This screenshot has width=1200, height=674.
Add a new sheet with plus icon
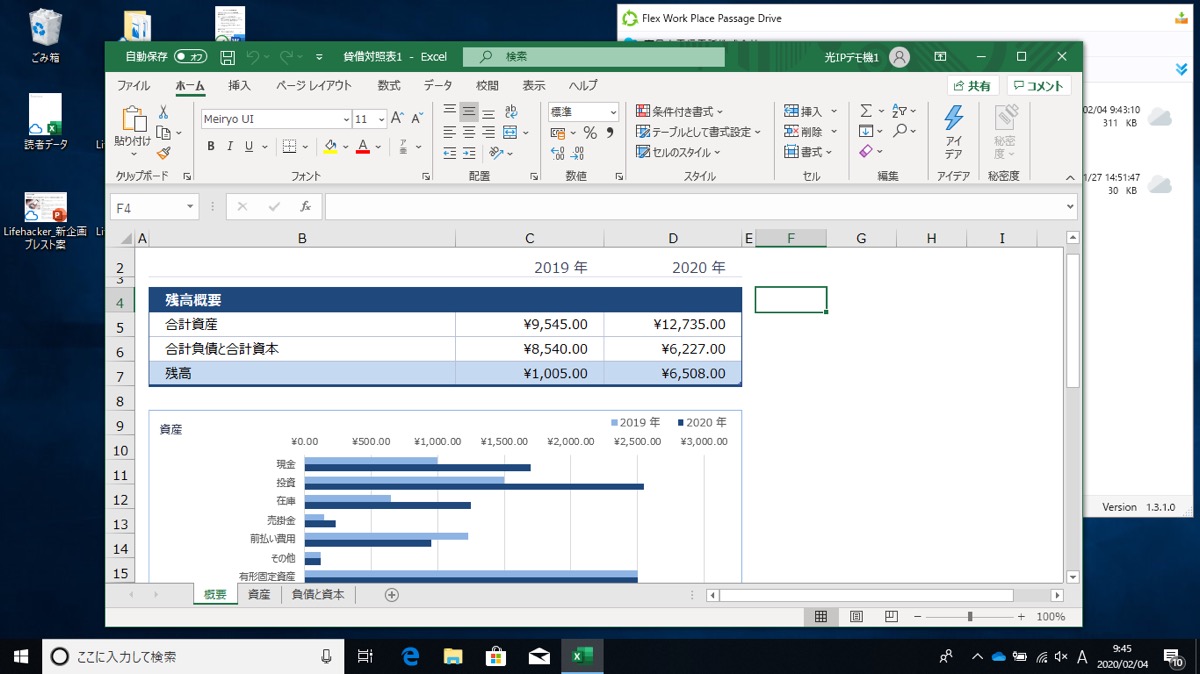point(392,594)
